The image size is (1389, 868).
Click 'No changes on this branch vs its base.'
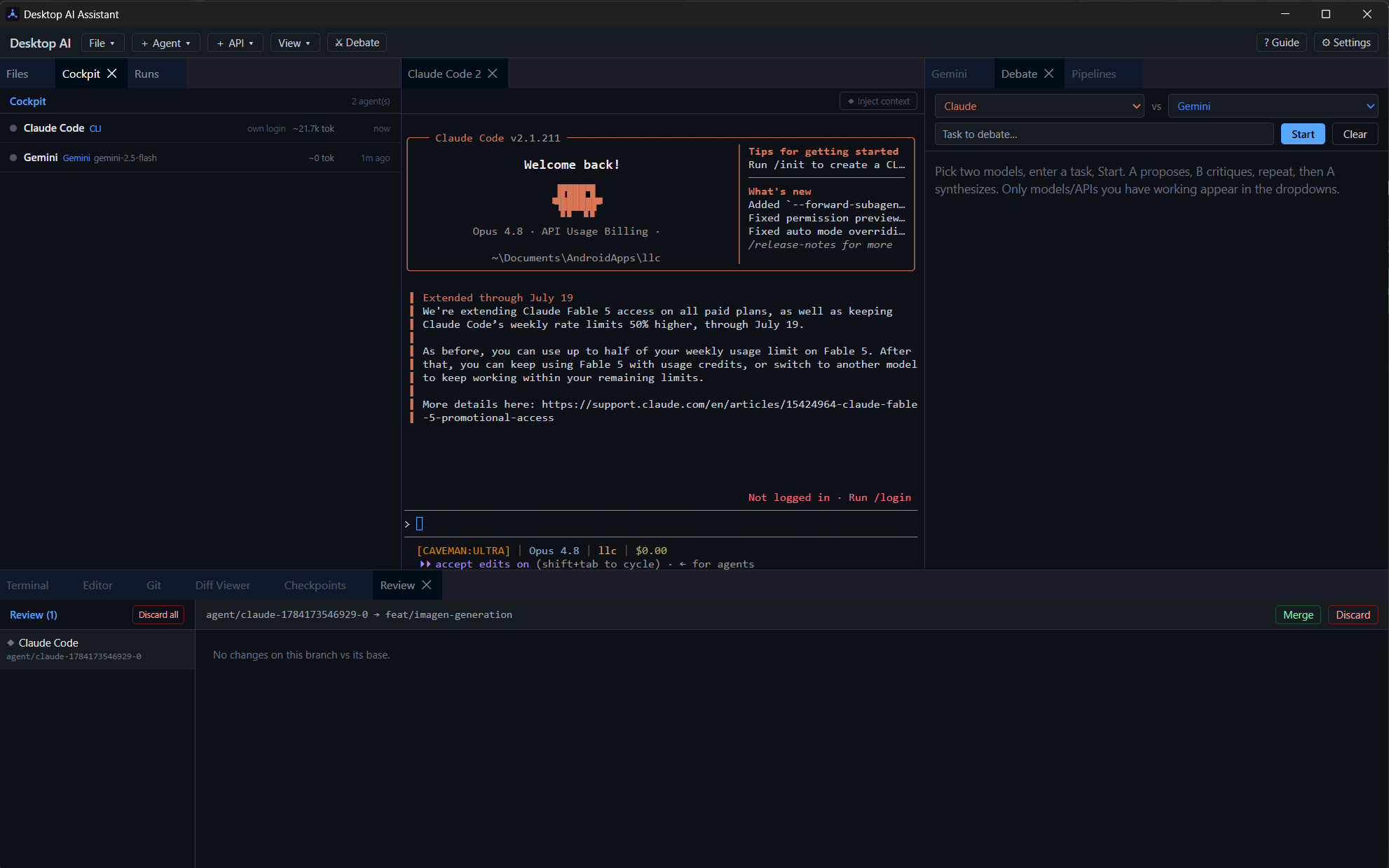coord(301,654)
